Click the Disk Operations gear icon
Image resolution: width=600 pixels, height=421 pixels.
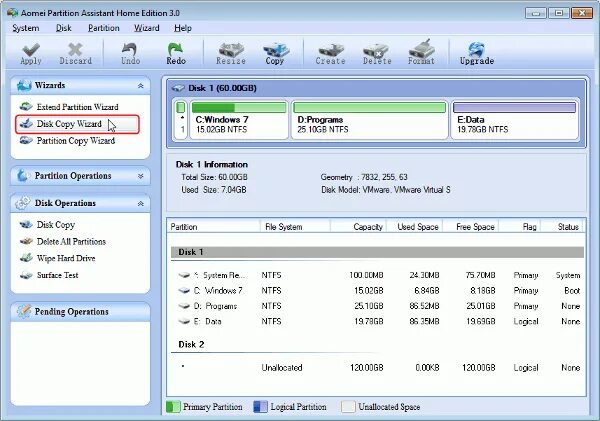(23, 202)
